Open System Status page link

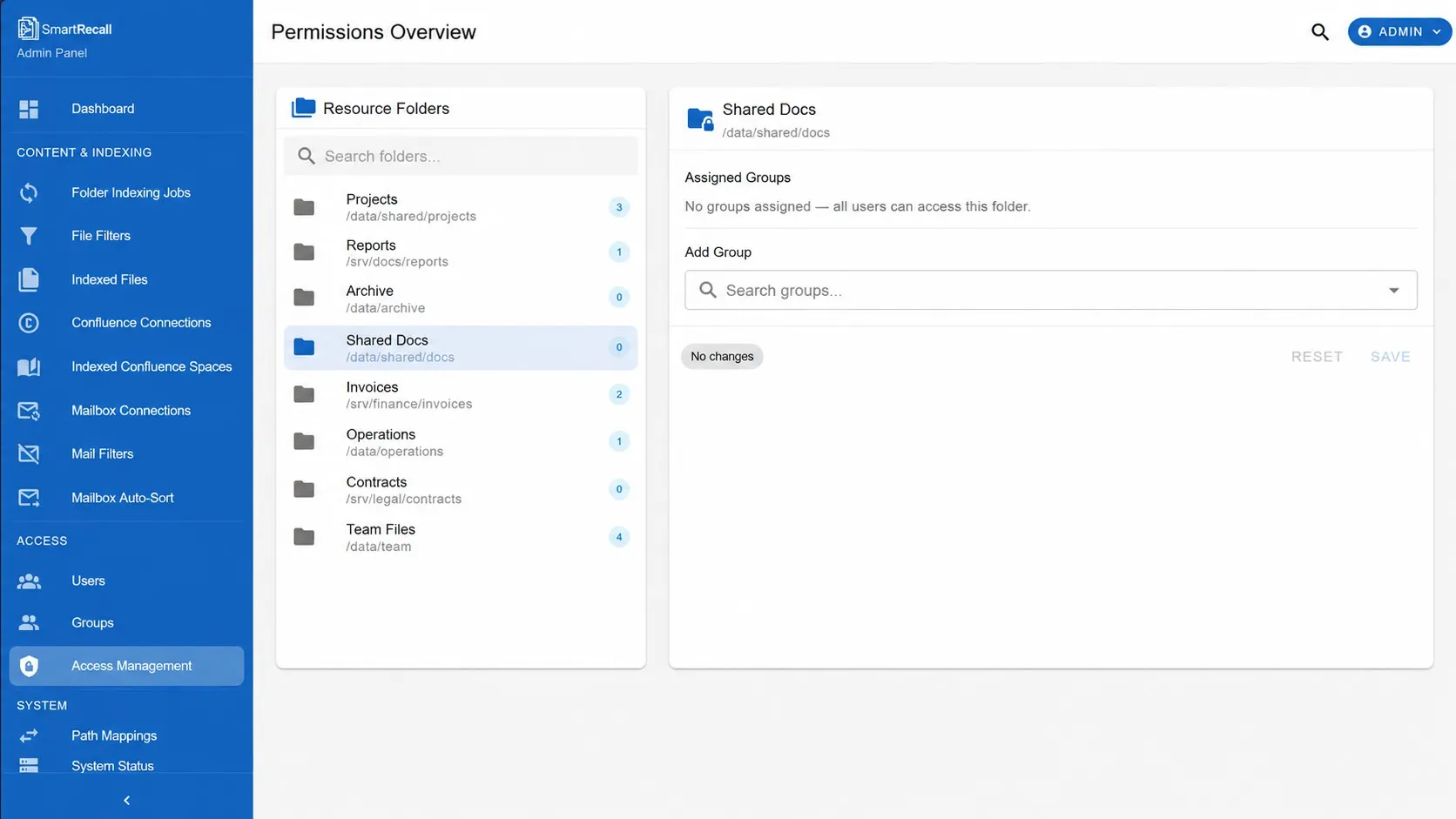(x=126, y=766)
